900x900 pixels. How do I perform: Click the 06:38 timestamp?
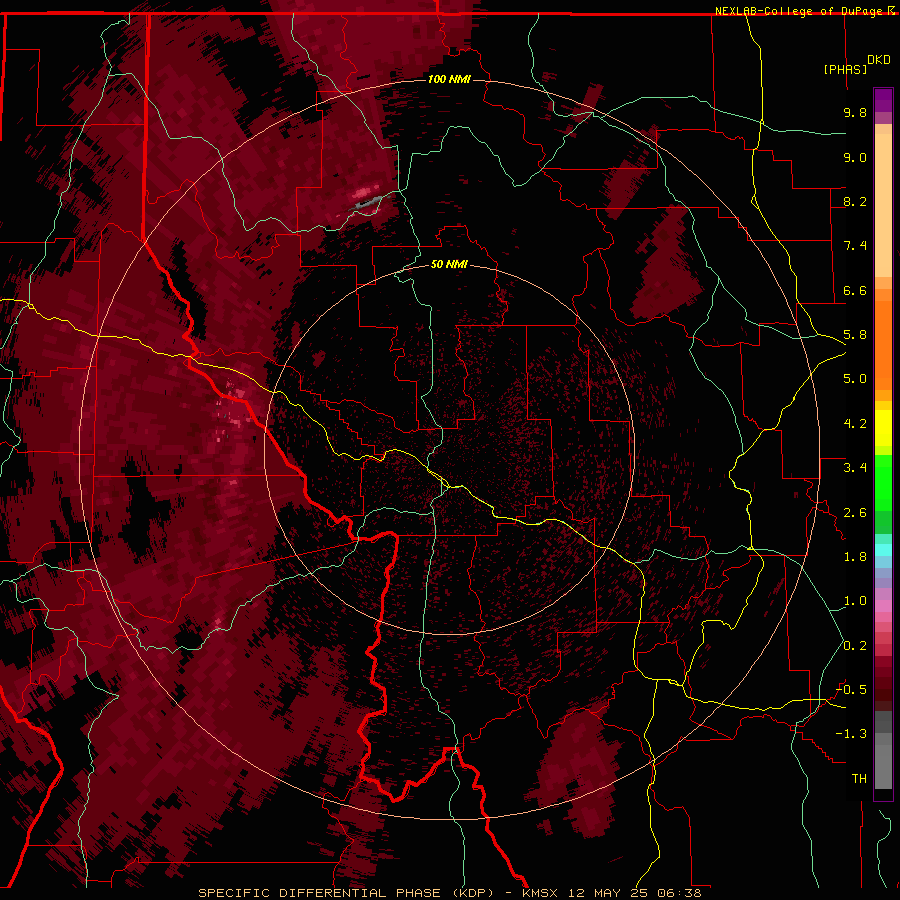680,893
